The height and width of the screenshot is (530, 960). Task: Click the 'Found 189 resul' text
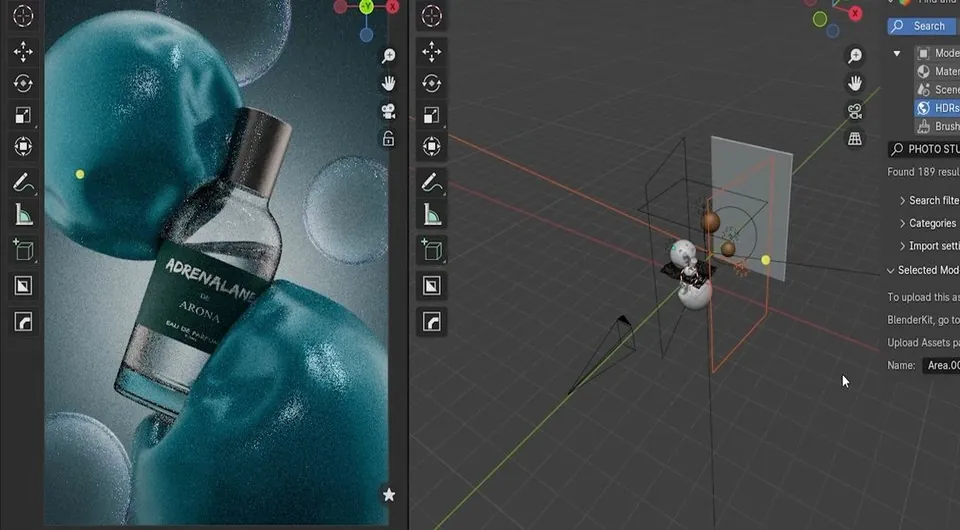tap(923, 172)
